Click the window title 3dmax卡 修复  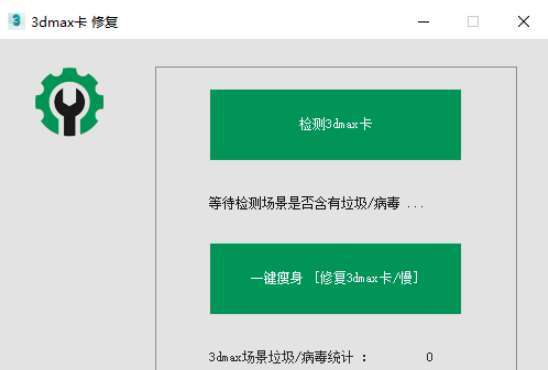point(75,22)
